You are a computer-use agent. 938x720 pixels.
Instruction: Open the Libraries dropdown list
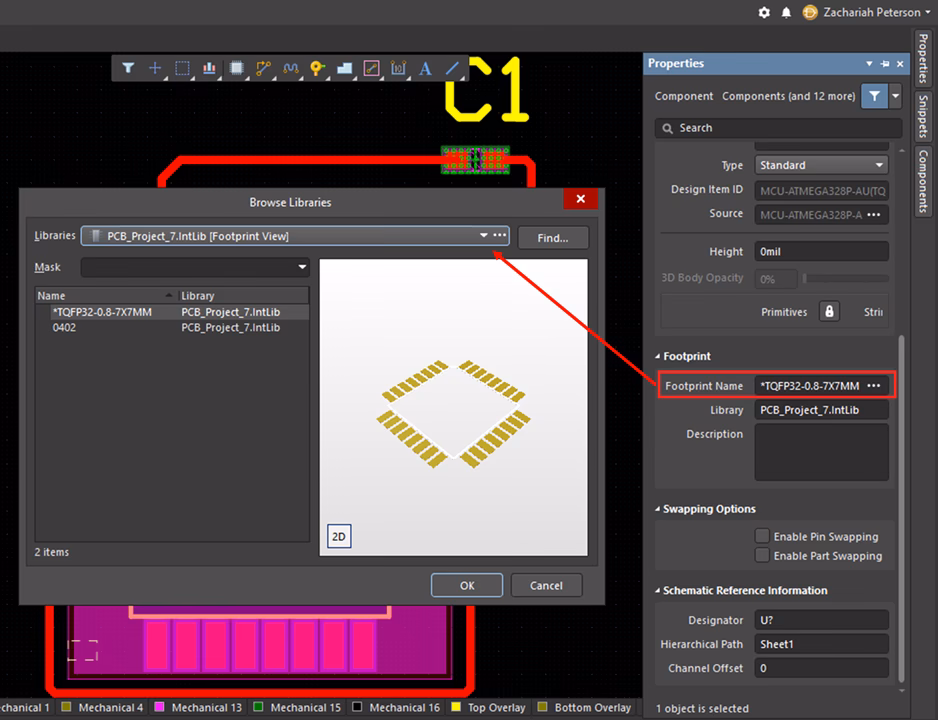pos(484,236)
